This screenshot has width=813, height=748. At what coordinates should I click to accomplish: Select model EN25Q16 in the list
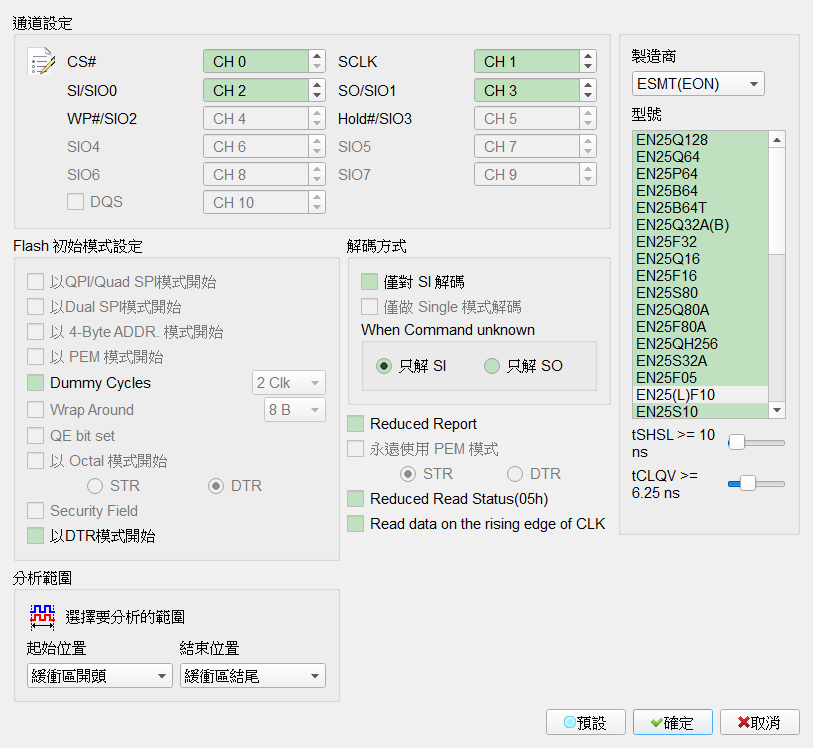[x=700, y=259]
